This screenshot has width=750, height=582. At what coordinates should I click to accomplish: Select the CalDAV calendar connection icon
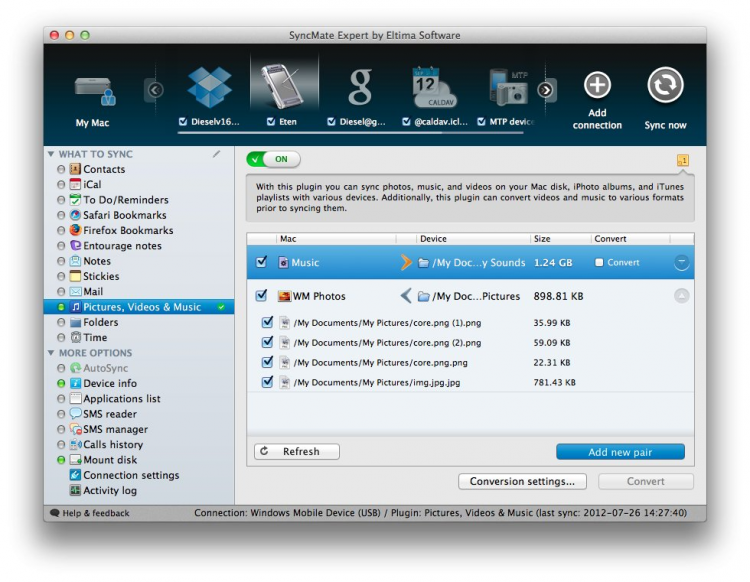434,87
